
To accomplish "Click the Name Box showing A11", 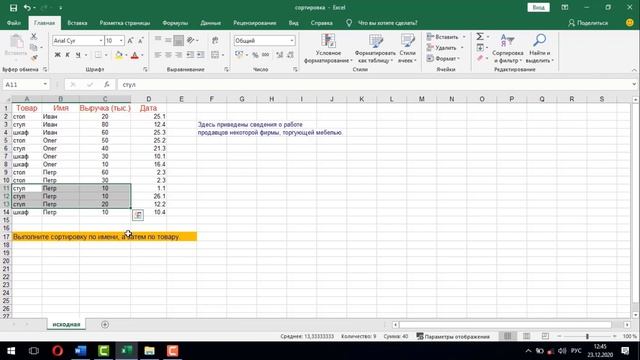I will tap(25, 84).
